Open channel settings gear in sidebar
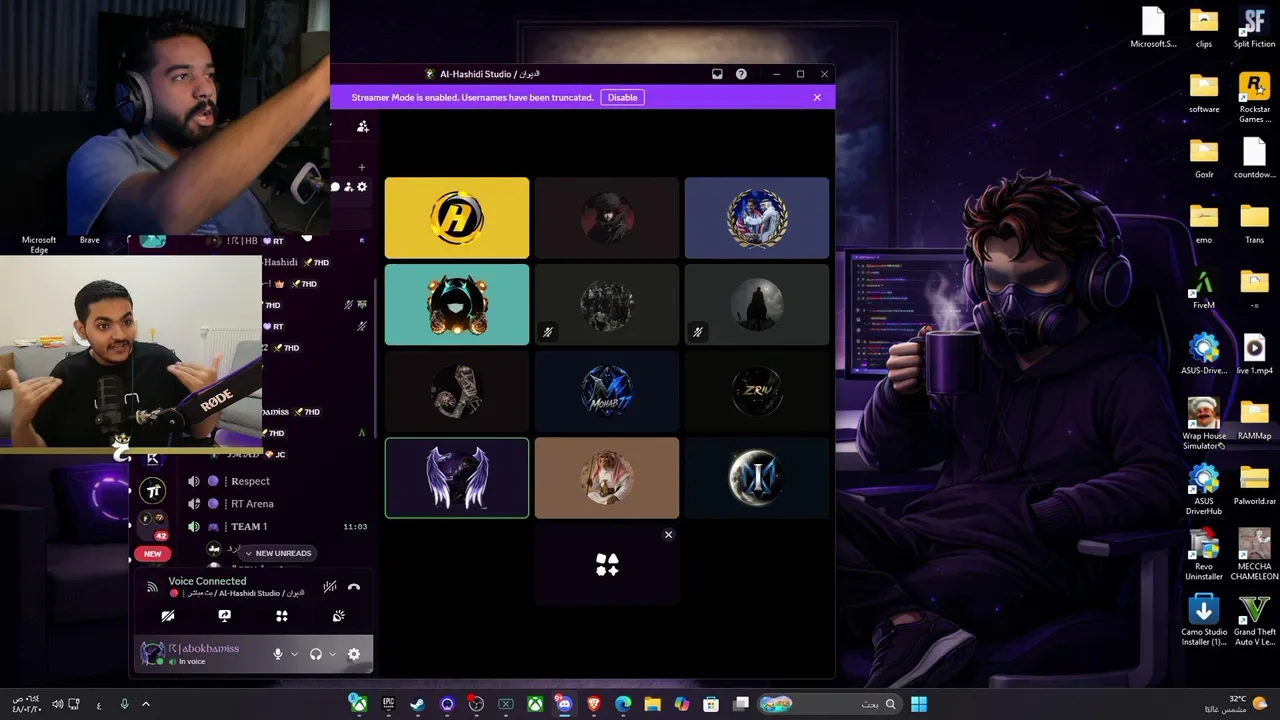 coord(362,187)
